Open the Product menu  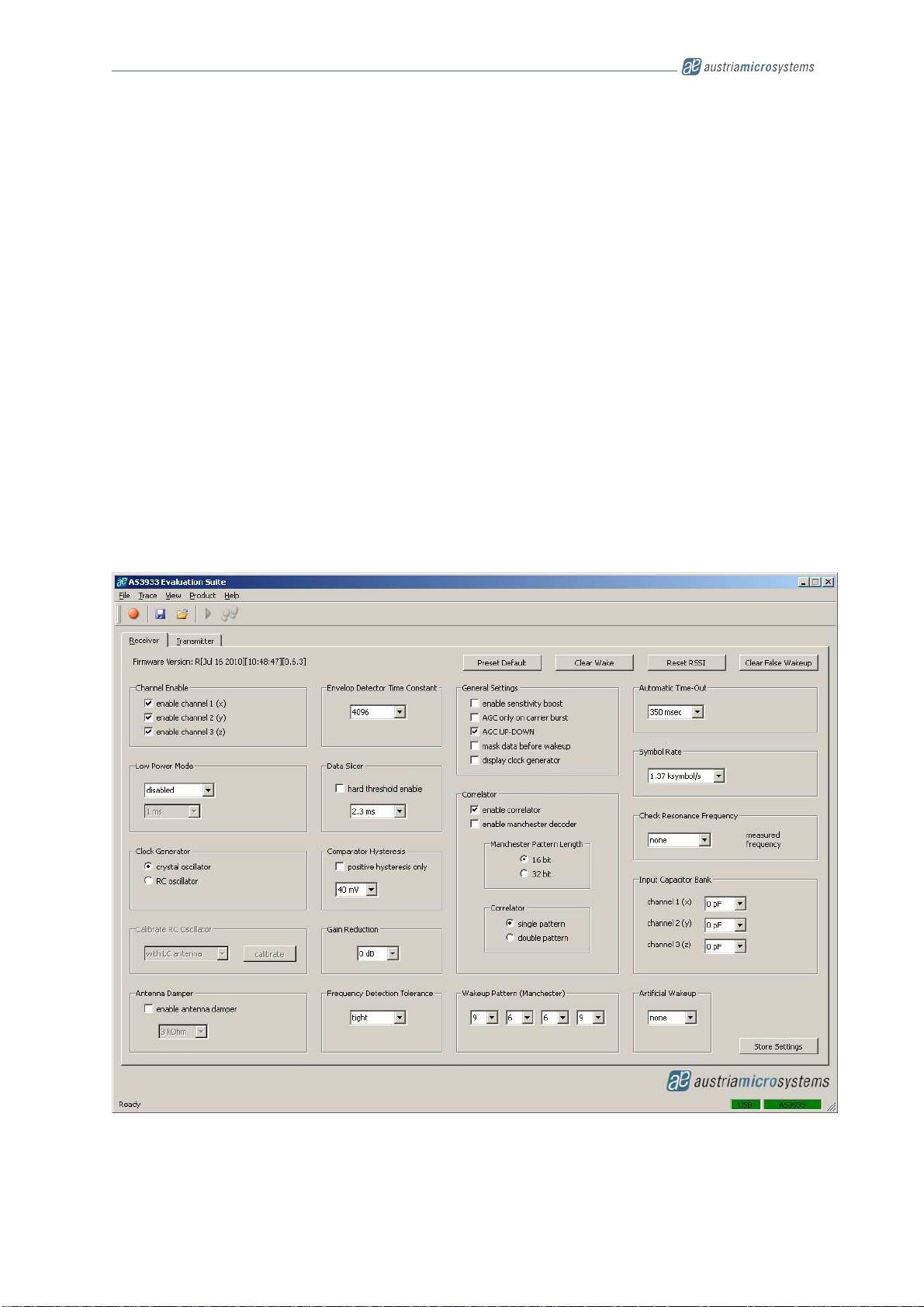[202, 596]
